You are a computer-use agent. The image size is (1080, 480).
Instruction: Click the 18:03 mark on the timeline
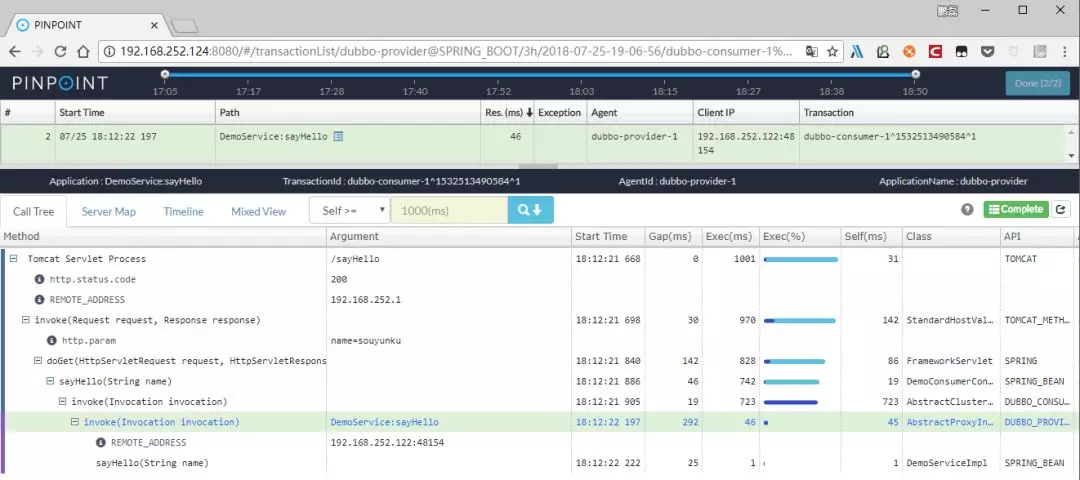tap(582, 91)
